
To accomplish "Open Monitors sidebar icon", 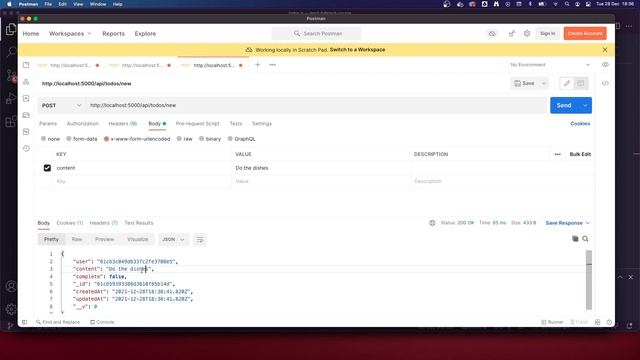I will click(x=26, y=131).
